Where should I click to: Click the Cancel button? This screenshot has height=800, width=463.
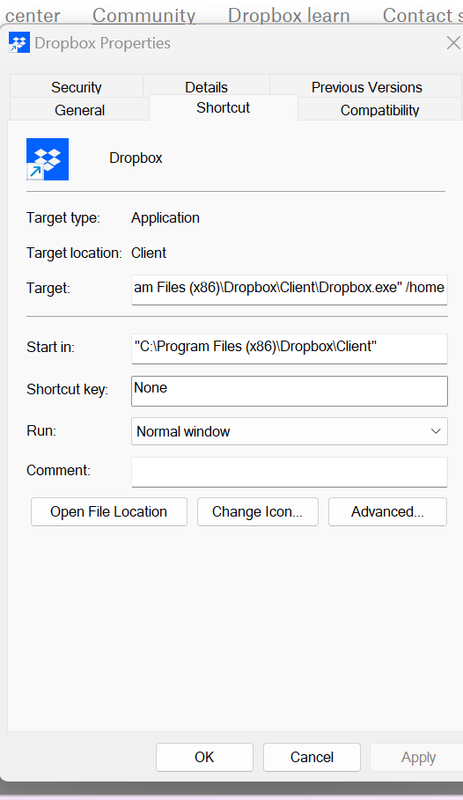pos(312,757)
